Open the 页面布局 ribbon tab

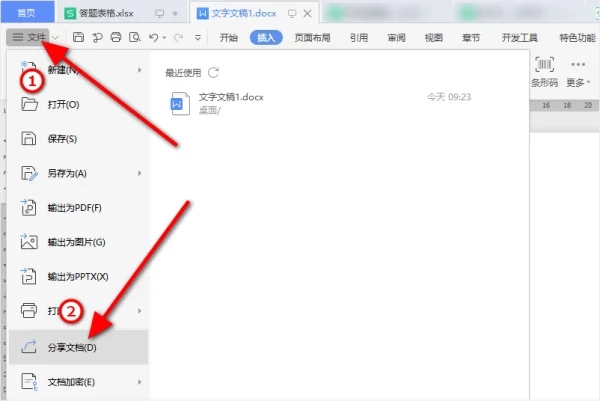point(312,37)
